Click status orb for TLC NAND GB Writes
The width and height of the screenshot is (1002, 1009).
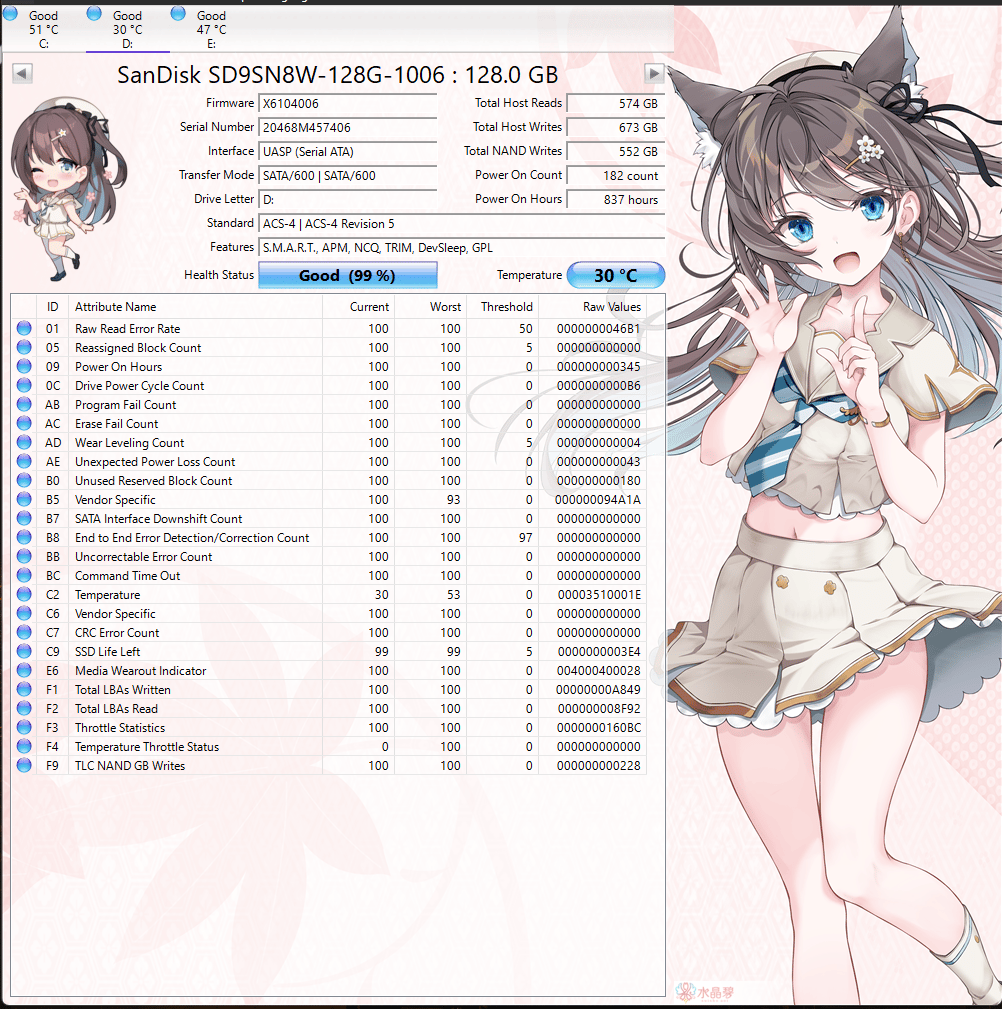click(24, 765)
